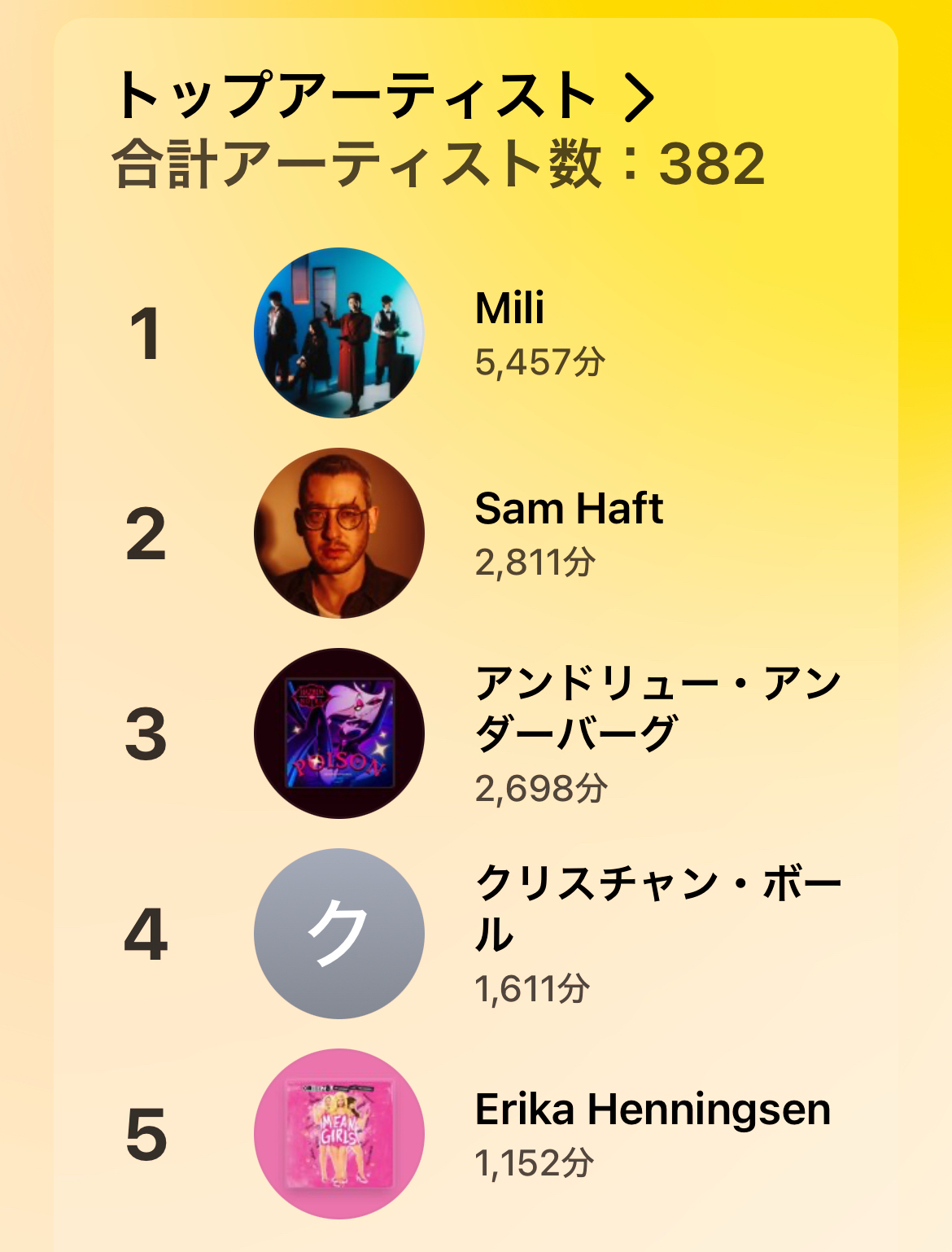Open the トップアーティスト header link
The height and width of the screenshot is (1252, 952).
coord(356,96)
